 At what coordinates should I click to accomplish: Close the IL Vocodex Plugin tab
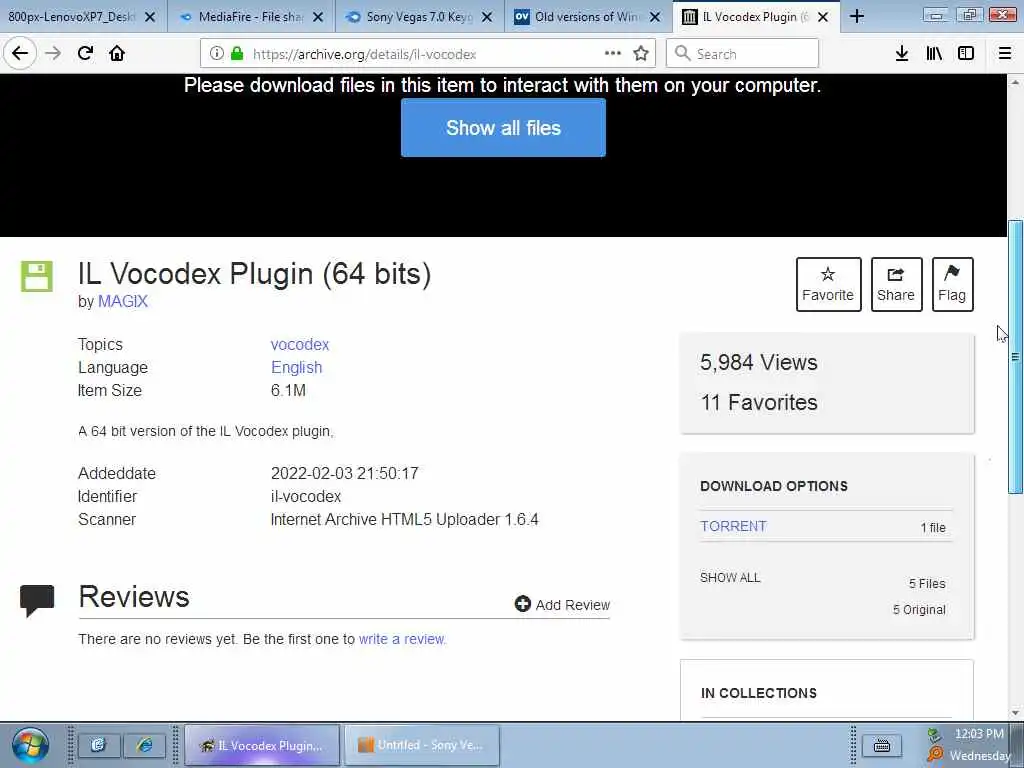823,17
